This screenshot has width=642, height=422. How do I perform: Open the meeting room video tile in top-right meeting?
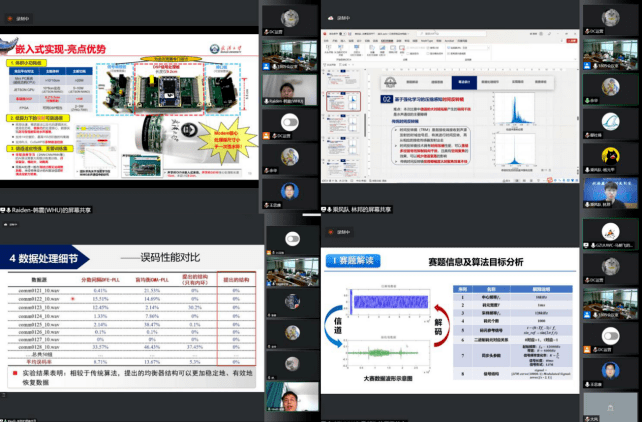[610, 54]
